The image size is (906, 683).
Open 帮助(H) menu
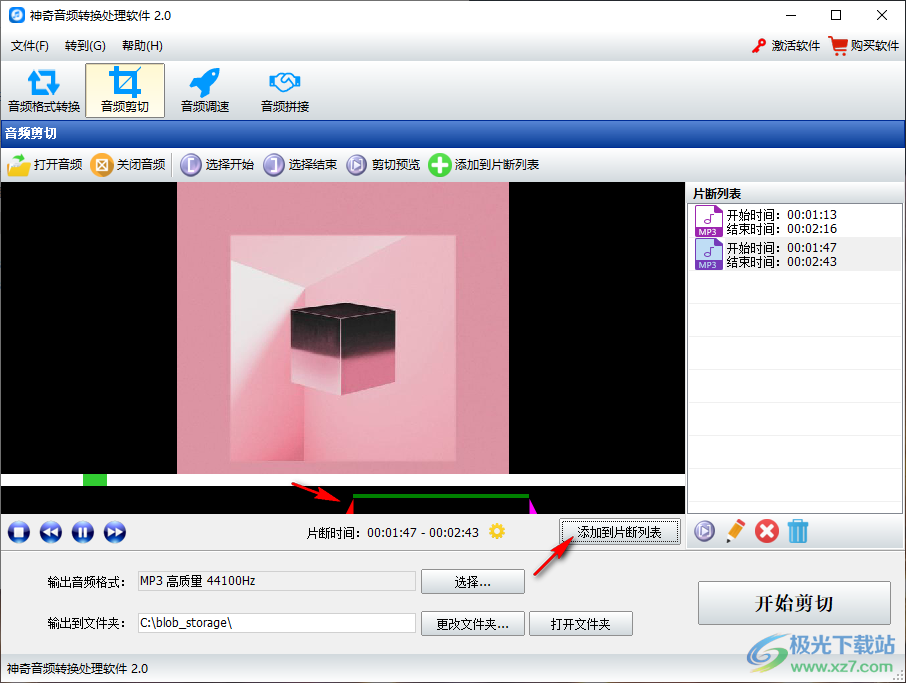tap(142, 46)
